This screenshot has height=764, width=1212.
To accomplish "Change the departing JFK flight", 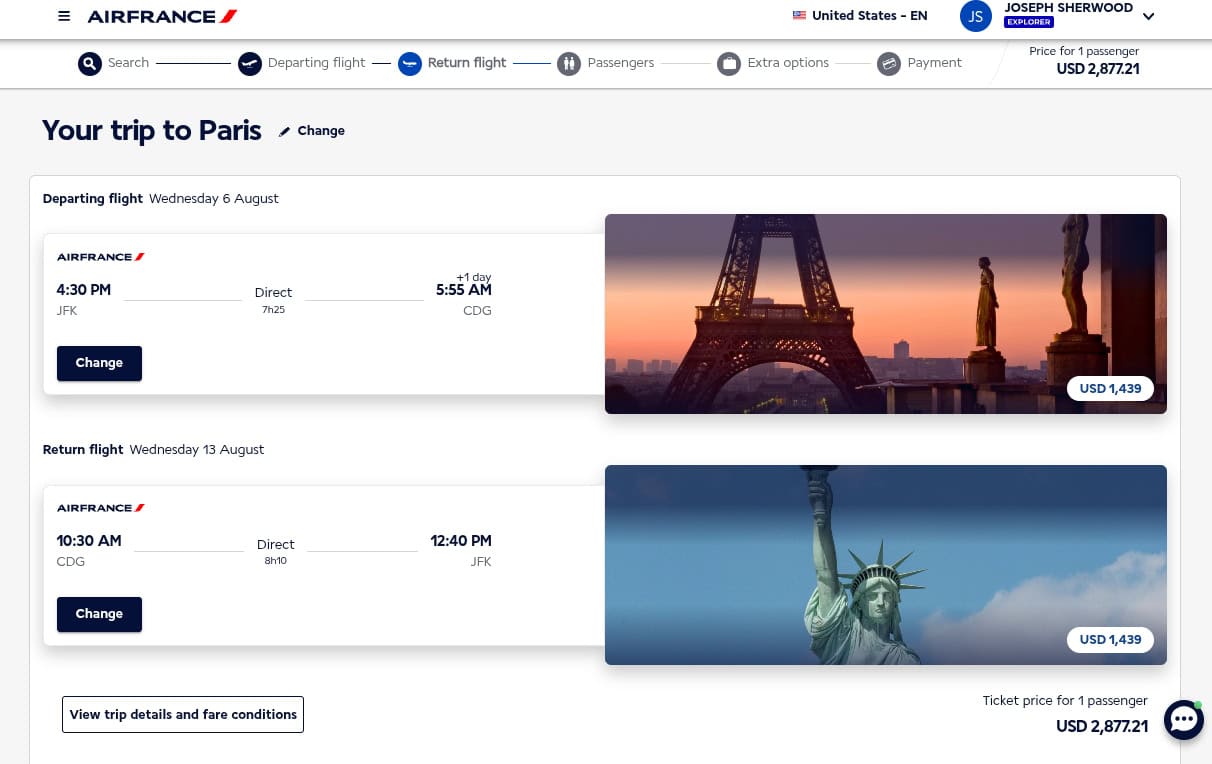I will pos(99,363).
